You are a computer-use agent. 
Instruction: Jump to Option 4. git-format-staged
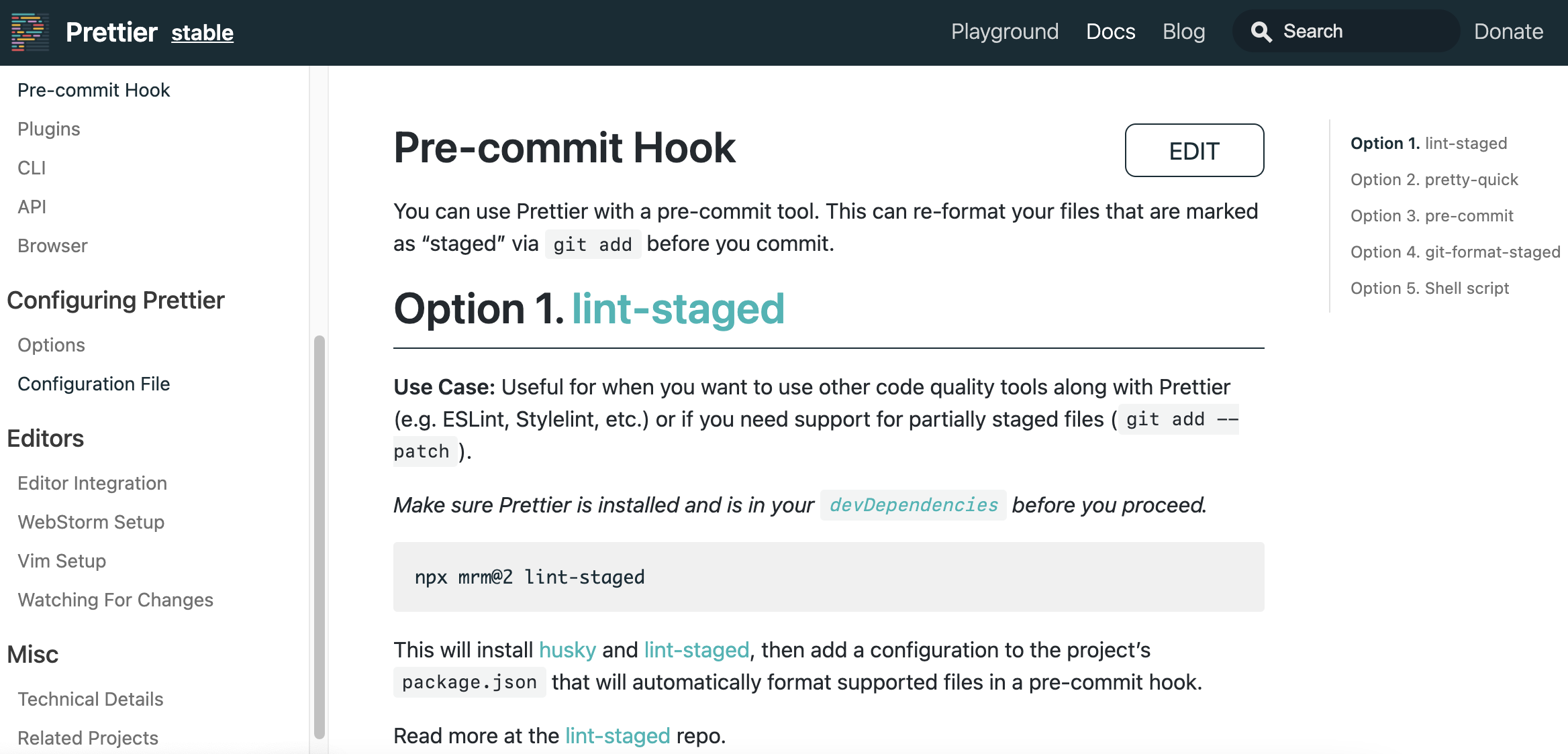pyautogui.click(x=1455, y=252)
